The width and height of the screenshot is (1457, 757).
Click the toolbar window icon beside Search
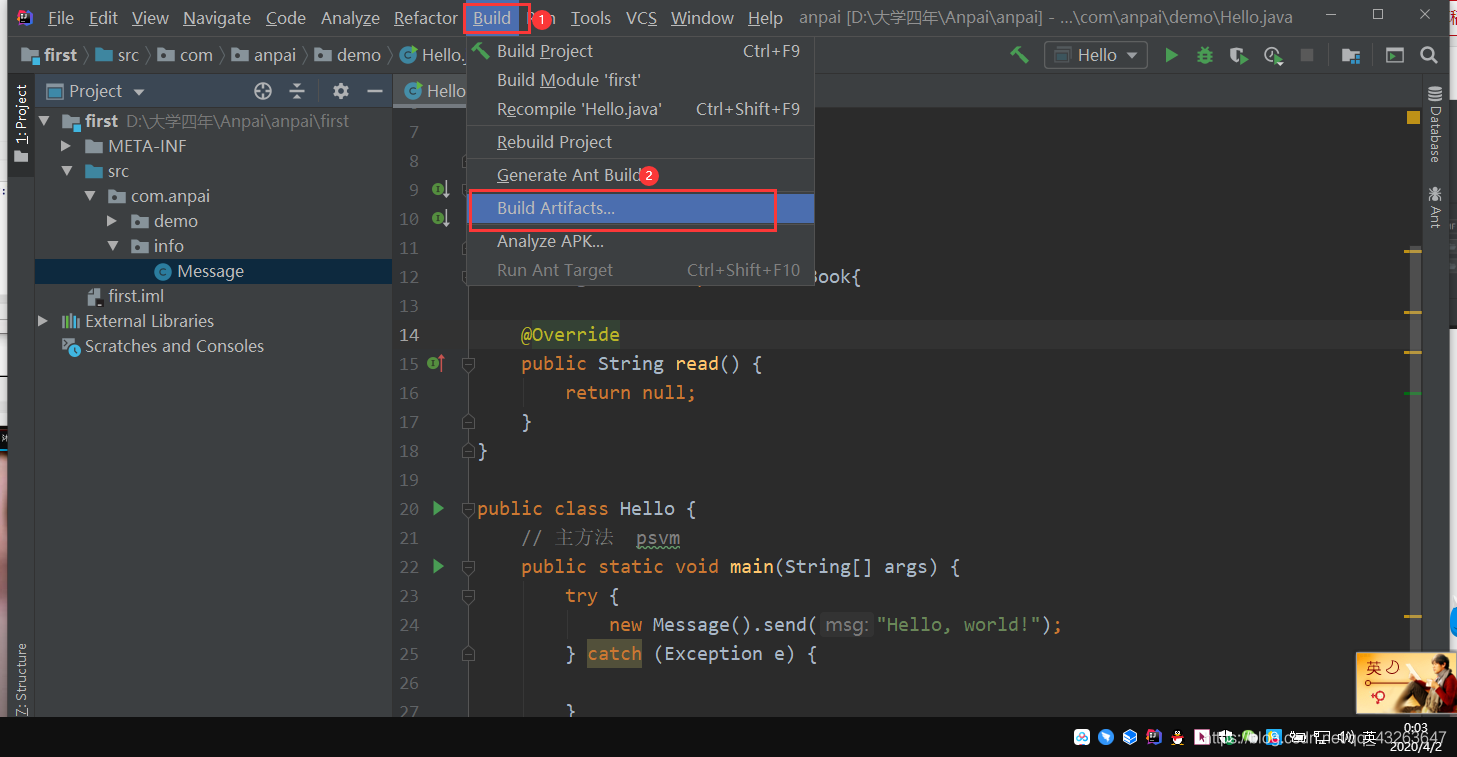point(1394,55)
